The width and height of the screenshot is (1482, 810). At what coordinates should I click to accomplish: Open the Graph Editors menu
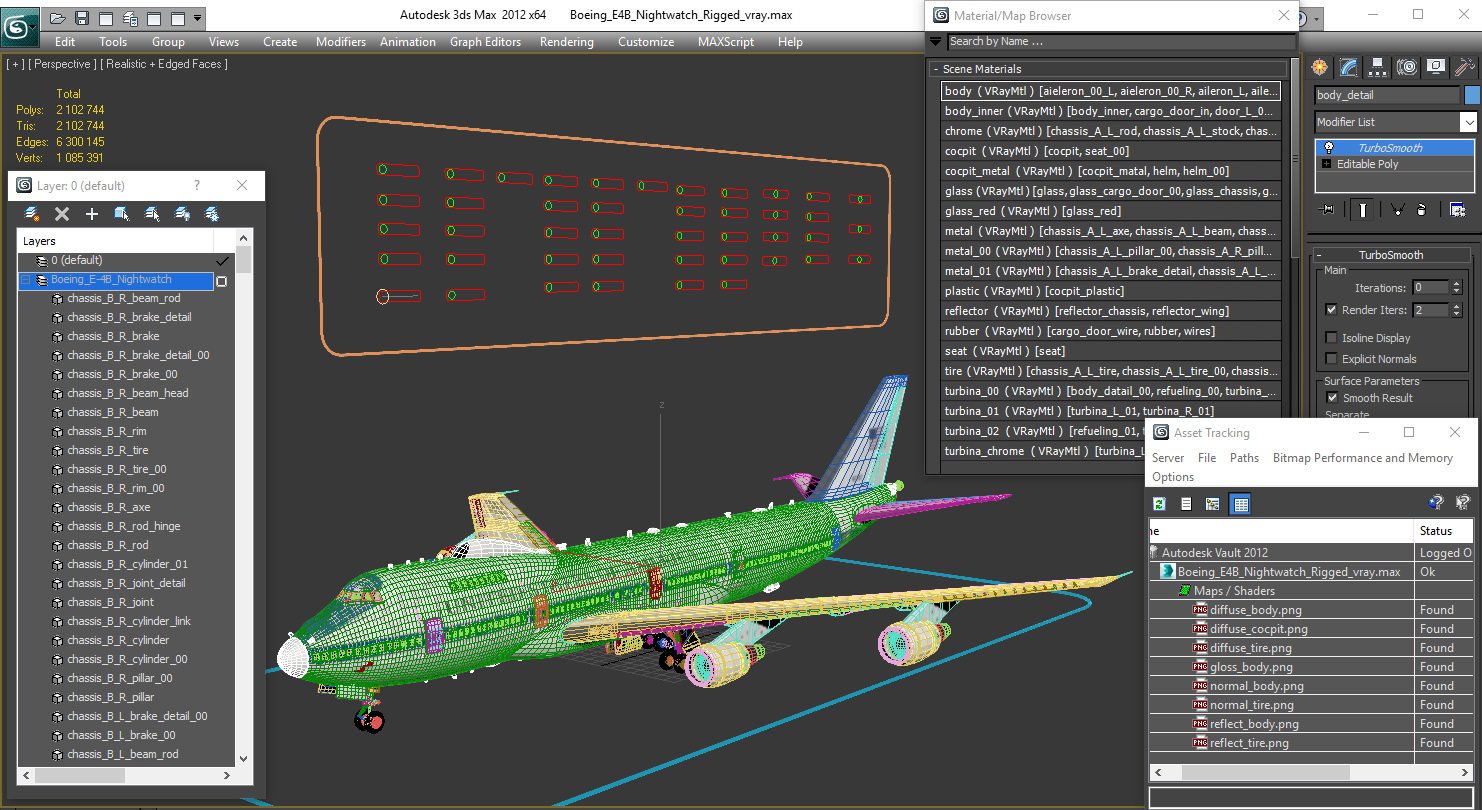click(485, 42)
